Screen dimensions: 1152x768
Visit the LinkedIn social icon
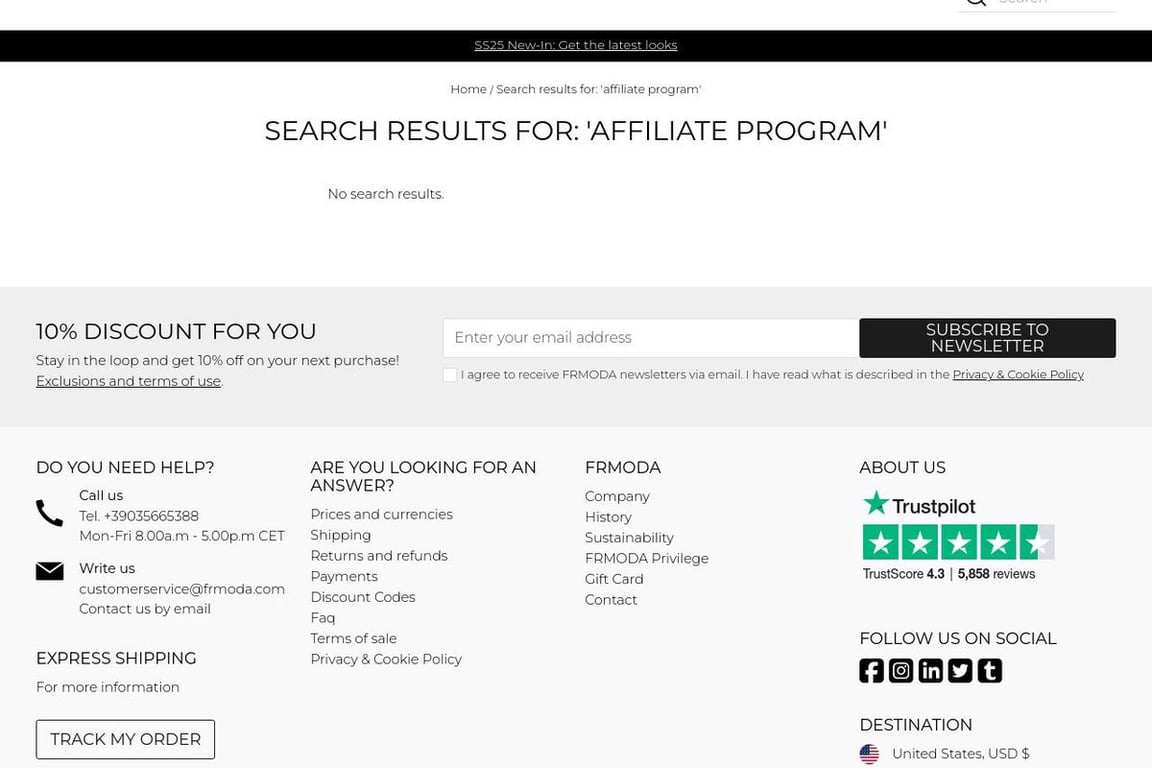point(930,671)
